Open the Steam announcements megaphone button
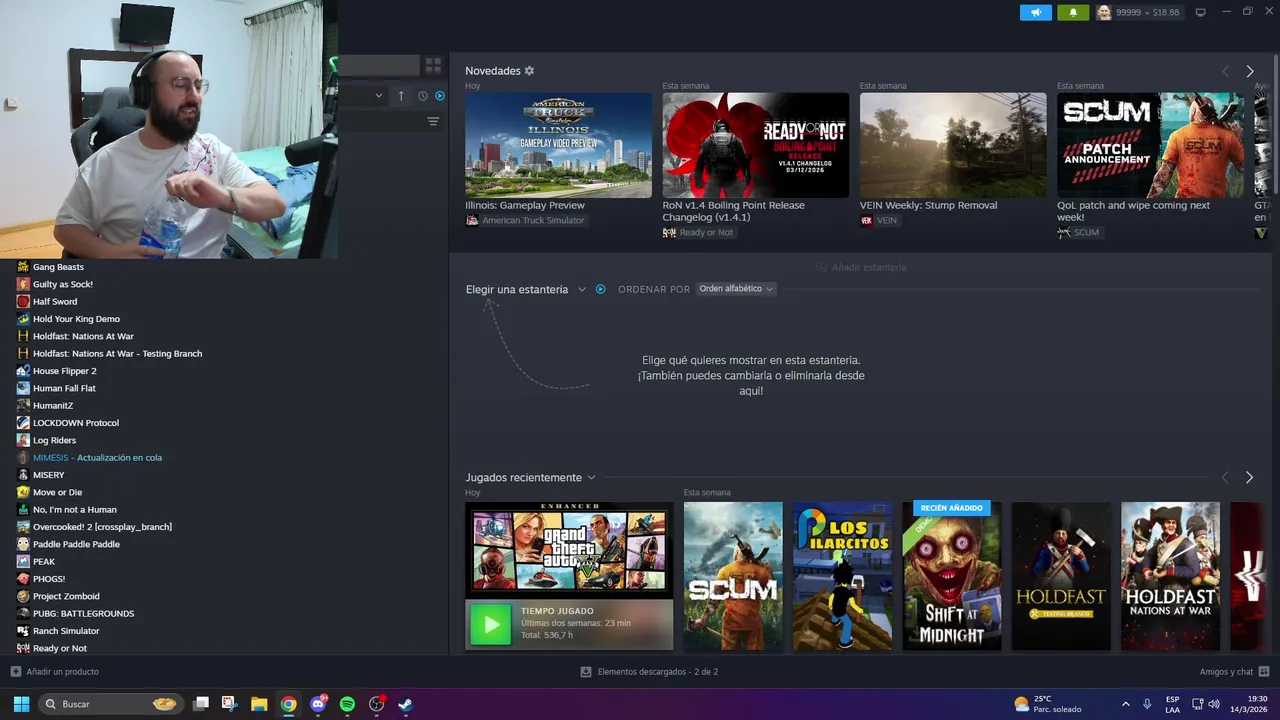Viewport: 1280px width, 720px height. tap(1036, 12)
